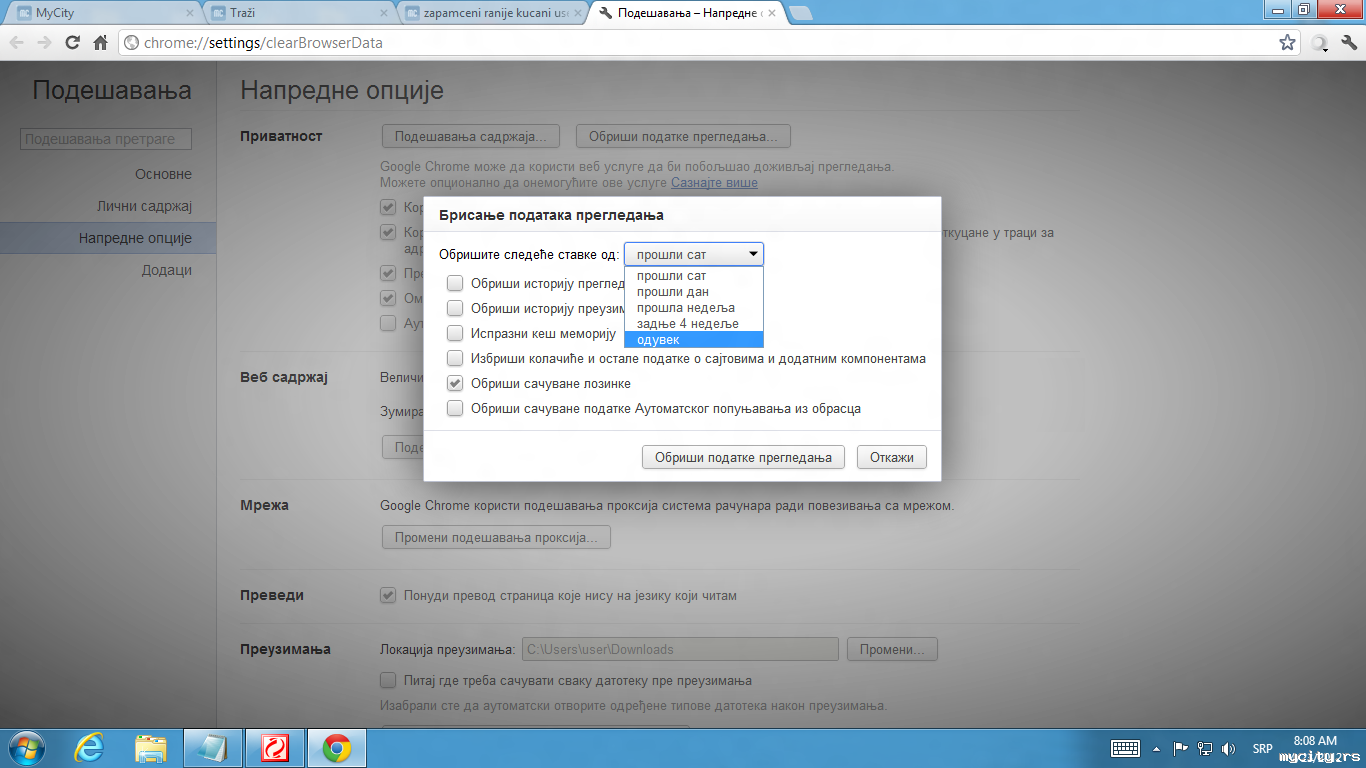The image size is (1366, 768).
Task: Close the MyCity tab
Action: pyautogui.click(x=190, y=13)
